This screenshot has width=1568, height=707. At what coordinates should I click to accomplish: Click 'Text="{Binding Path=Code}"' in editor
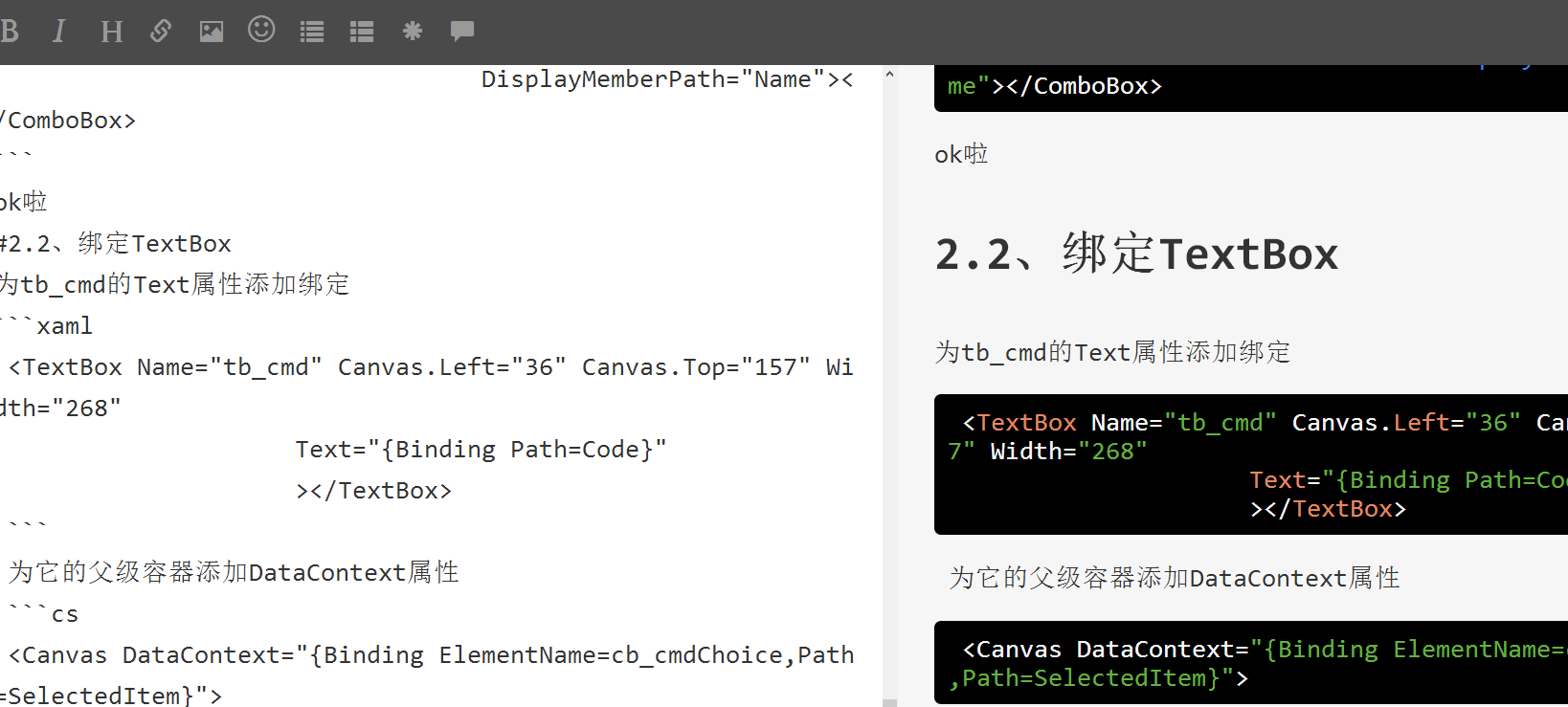[x=481, y=450]
